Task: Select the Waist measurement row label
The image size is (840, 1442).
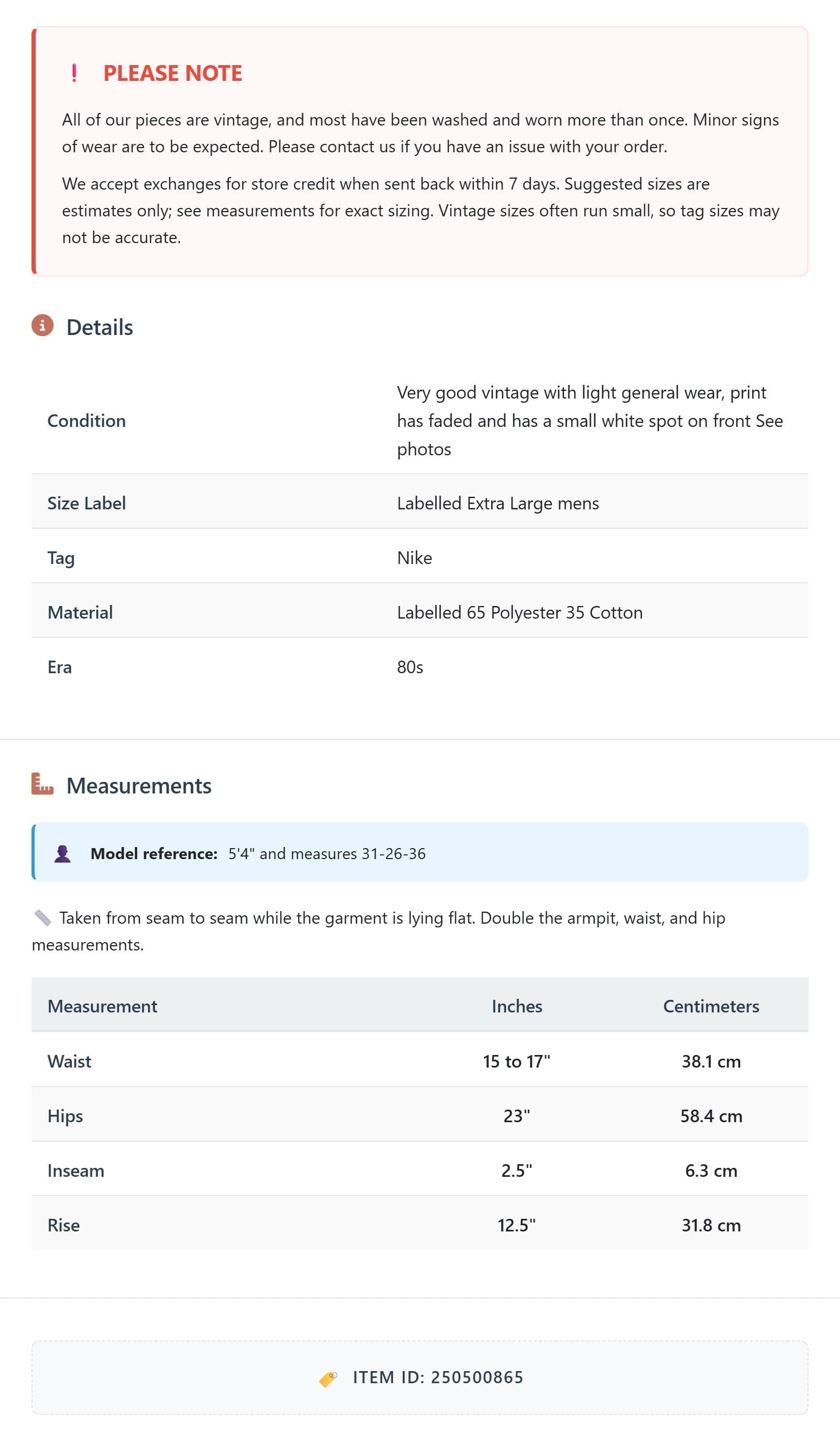Action: 69,1061
